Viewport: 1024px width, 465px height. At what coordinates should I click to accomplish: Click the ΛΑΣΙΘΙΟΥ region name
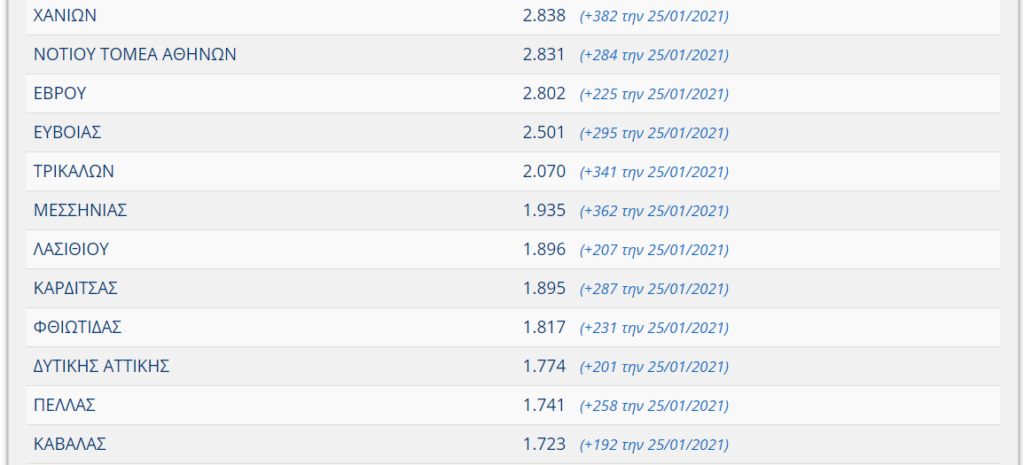point(71,249)
